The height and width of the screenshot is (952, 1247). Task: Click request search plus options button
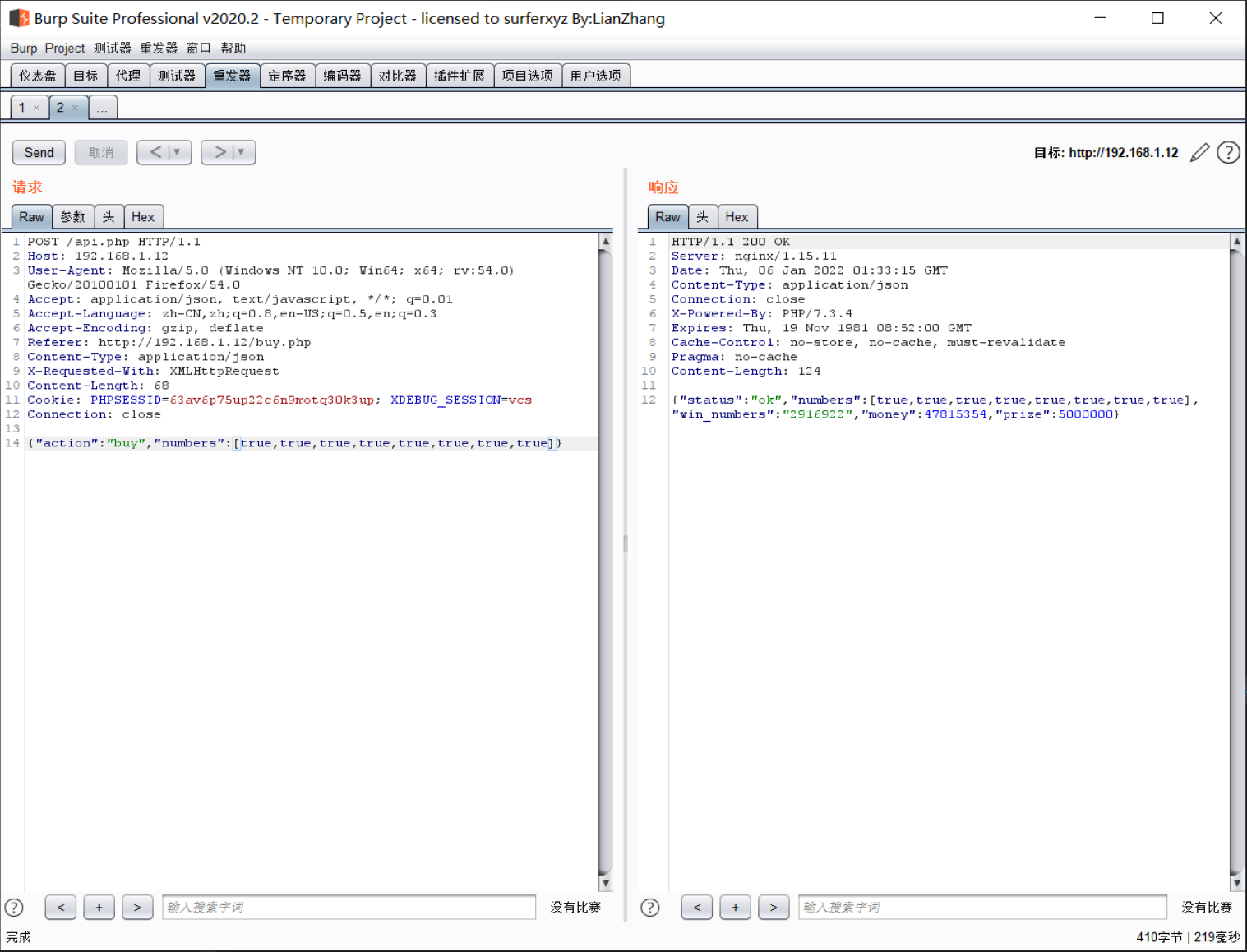[x=99, y=908]
